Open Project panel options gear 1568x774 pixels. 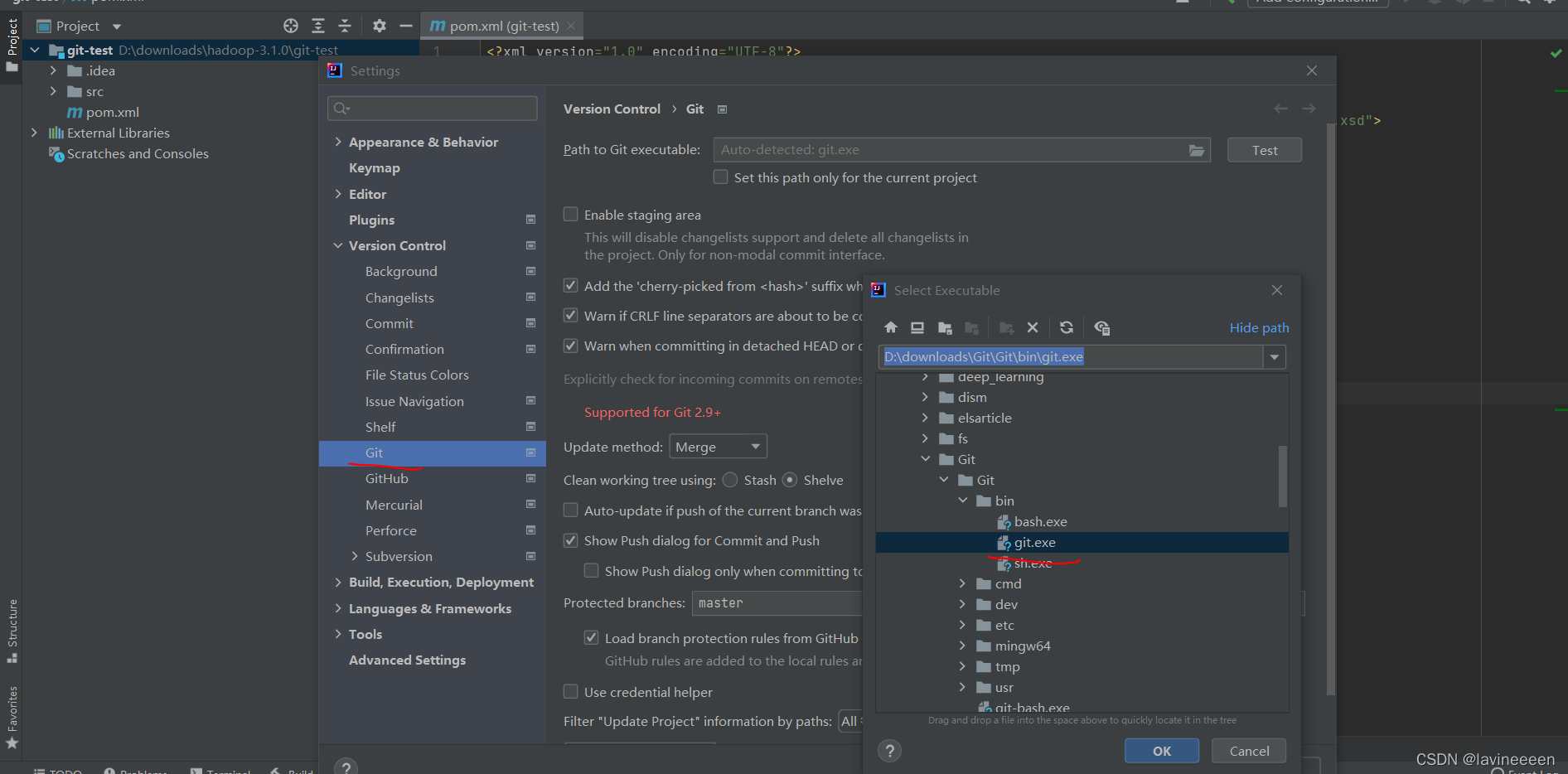pyautogui.click(x=380, y=26)
